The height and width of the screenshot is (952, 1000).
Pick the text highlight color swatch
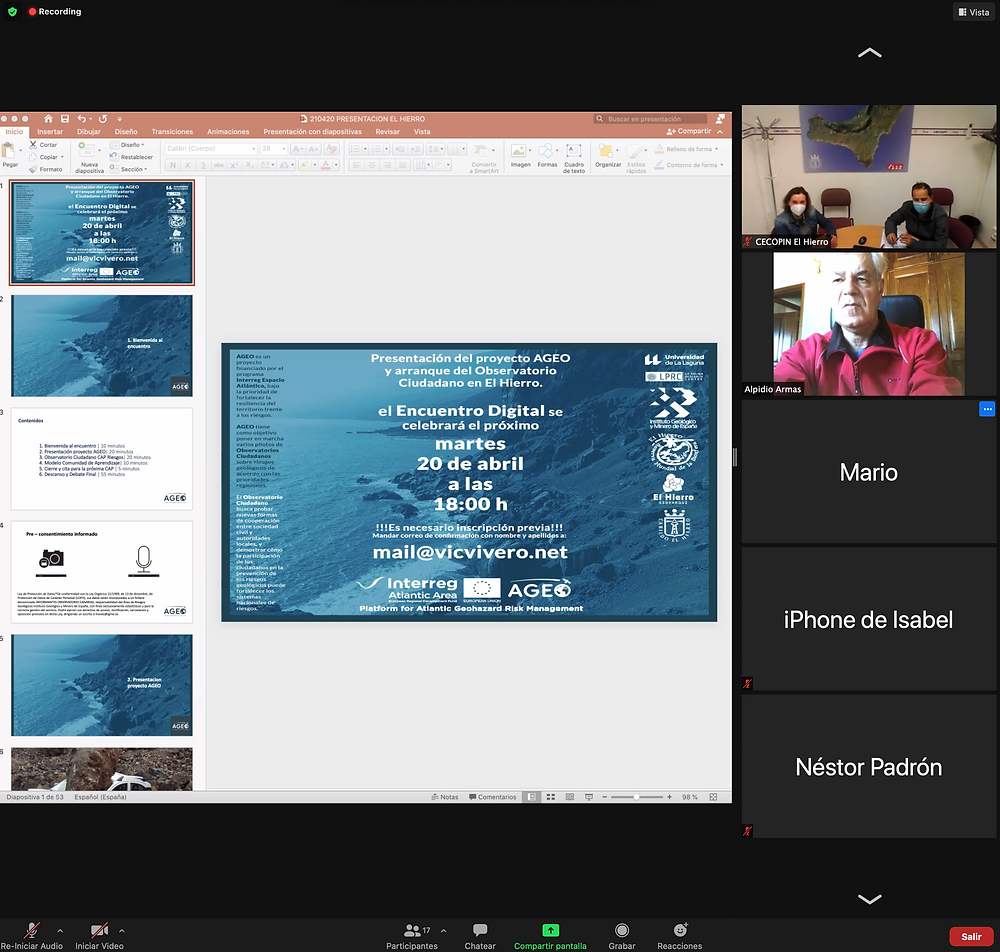coord(305,165)
